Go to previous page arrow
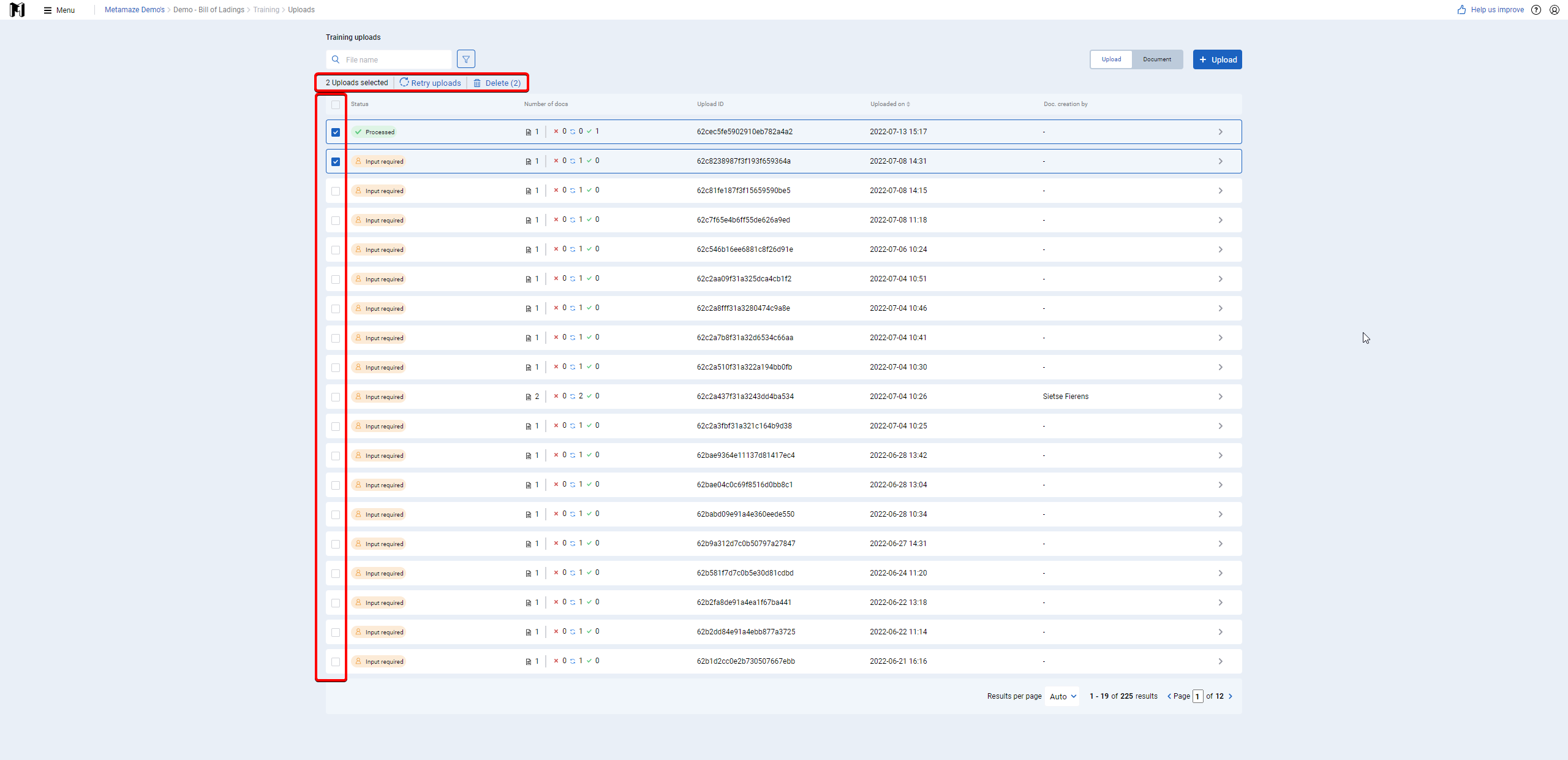This screenshot has width=1568, height=760. point(1169,696)
